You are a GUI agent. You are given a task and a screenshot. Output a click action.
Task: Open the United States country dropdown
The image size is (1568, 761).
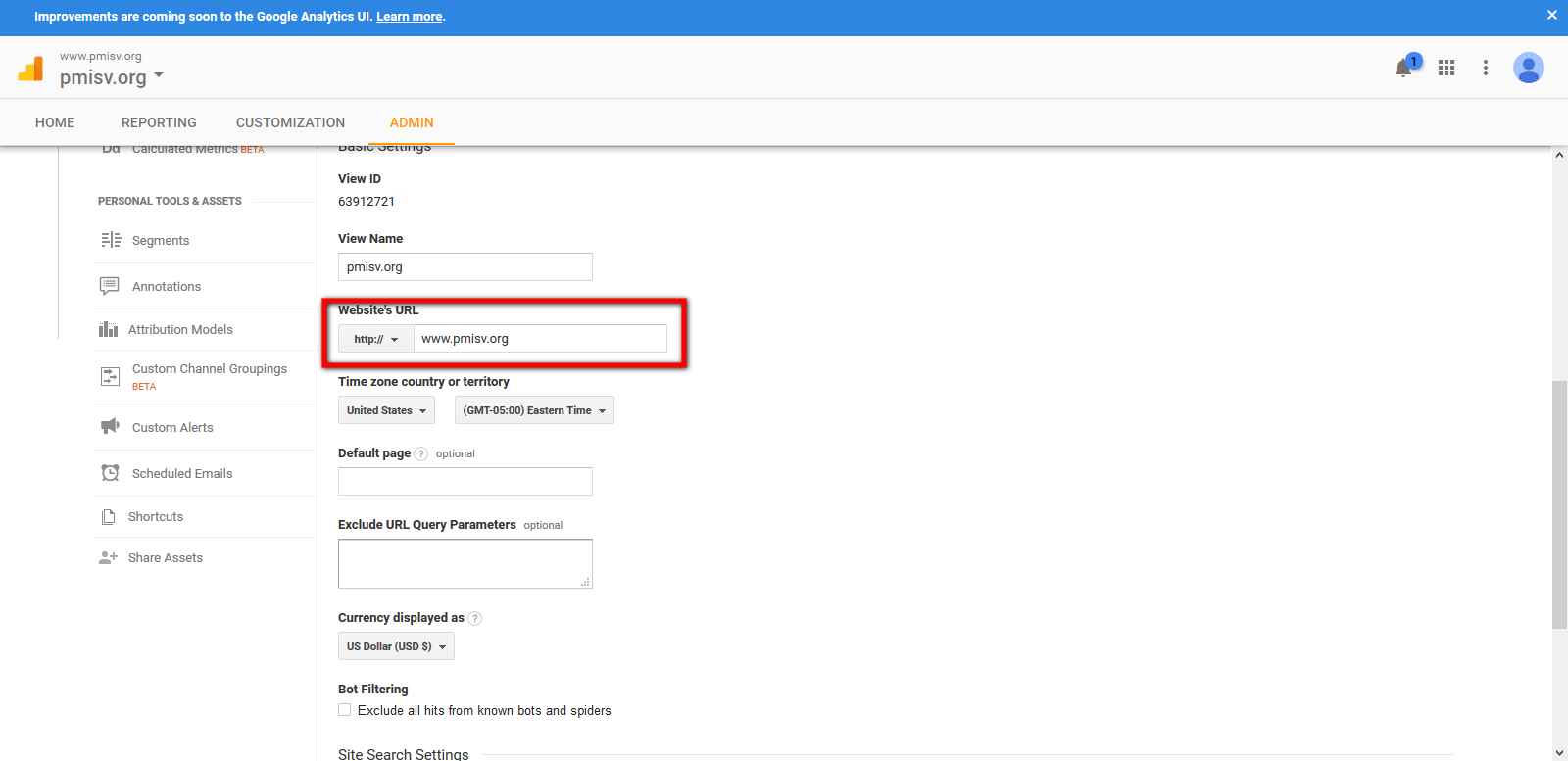pyautogui.click(x=386, y=410)
